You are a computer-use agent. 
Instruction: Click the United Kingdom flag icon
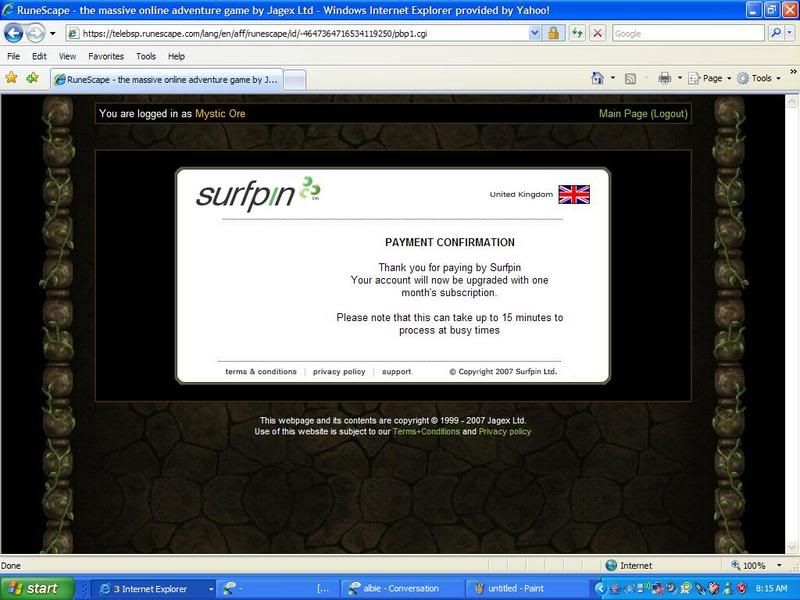[574, 194]
